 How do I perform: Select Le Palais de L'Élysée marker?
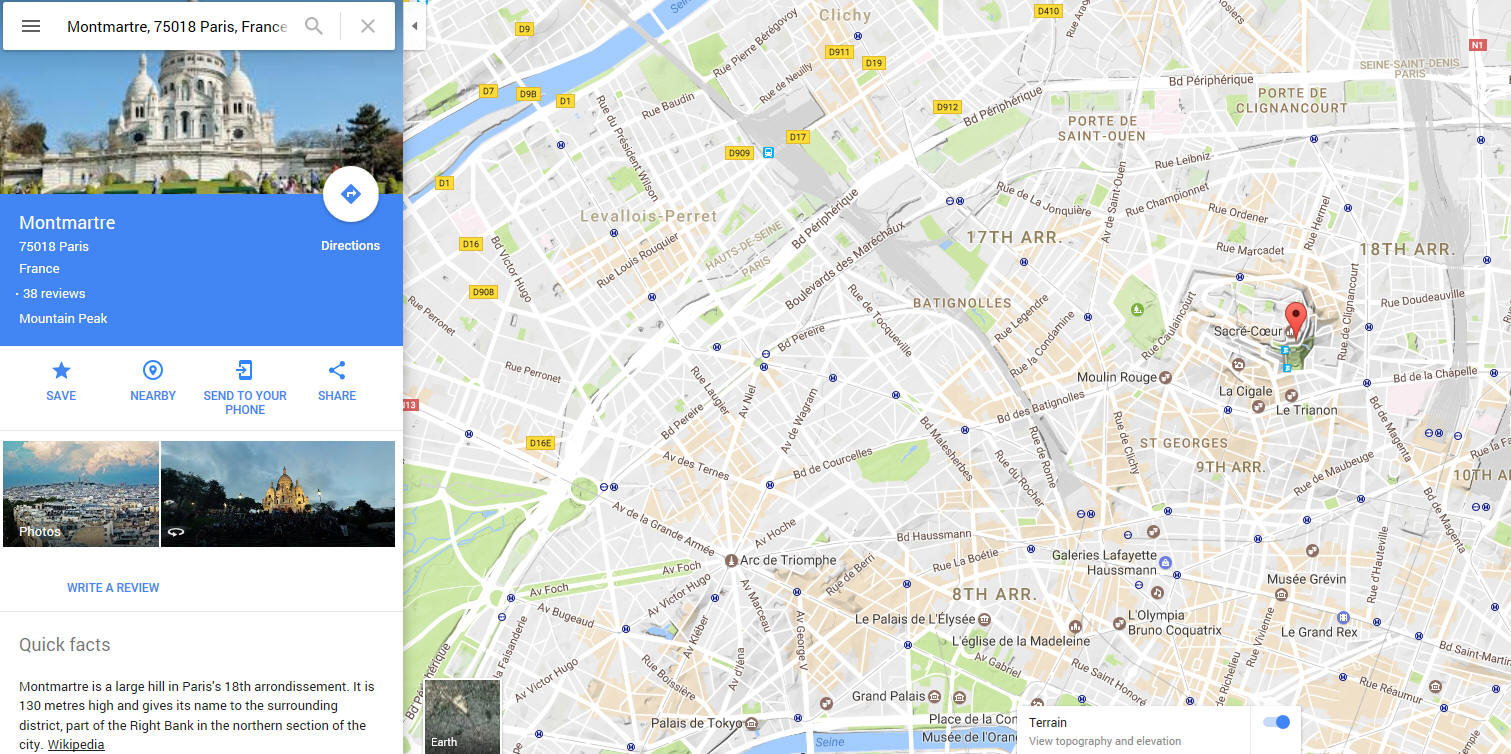984,620
